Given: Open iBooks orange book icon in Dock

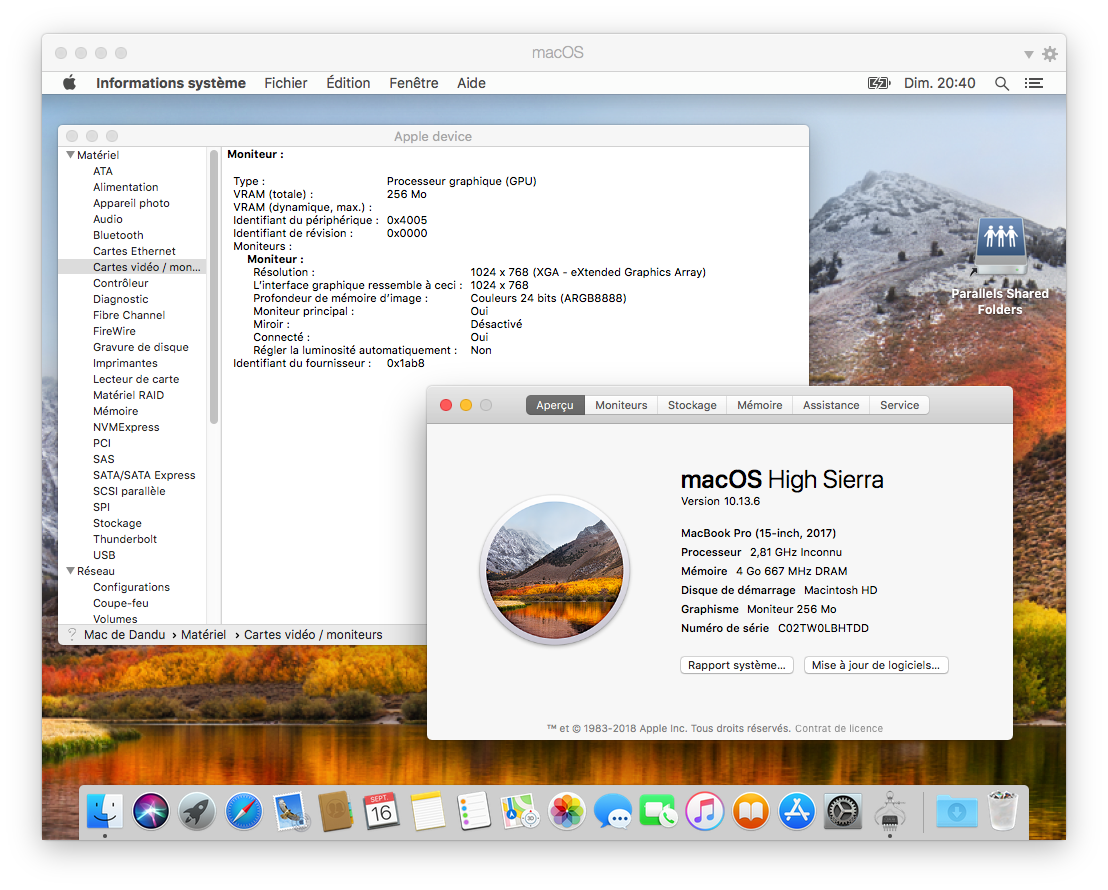Looking at the screenshot, I should (750, 811).
